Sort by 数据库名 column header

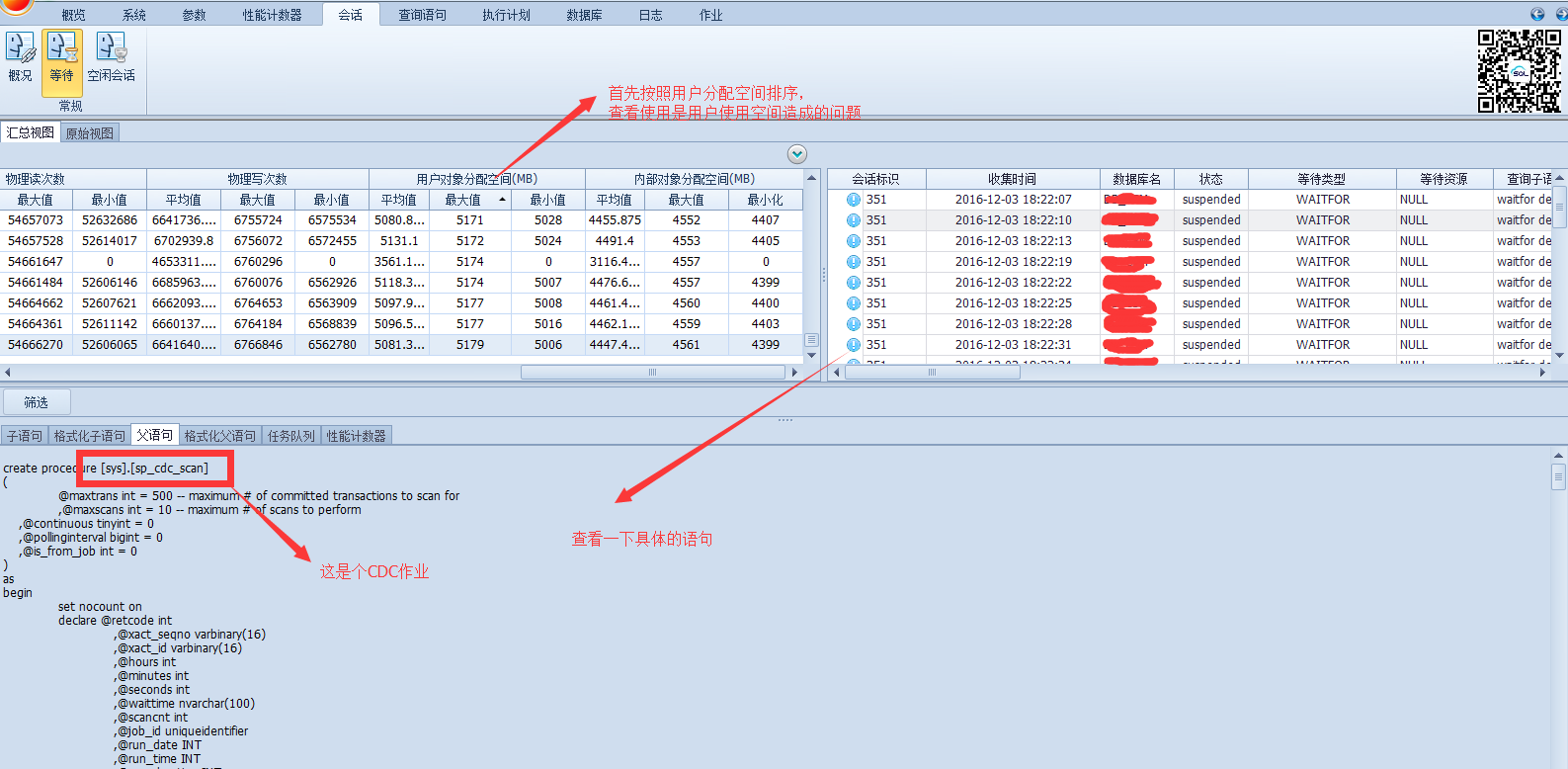1137,179
